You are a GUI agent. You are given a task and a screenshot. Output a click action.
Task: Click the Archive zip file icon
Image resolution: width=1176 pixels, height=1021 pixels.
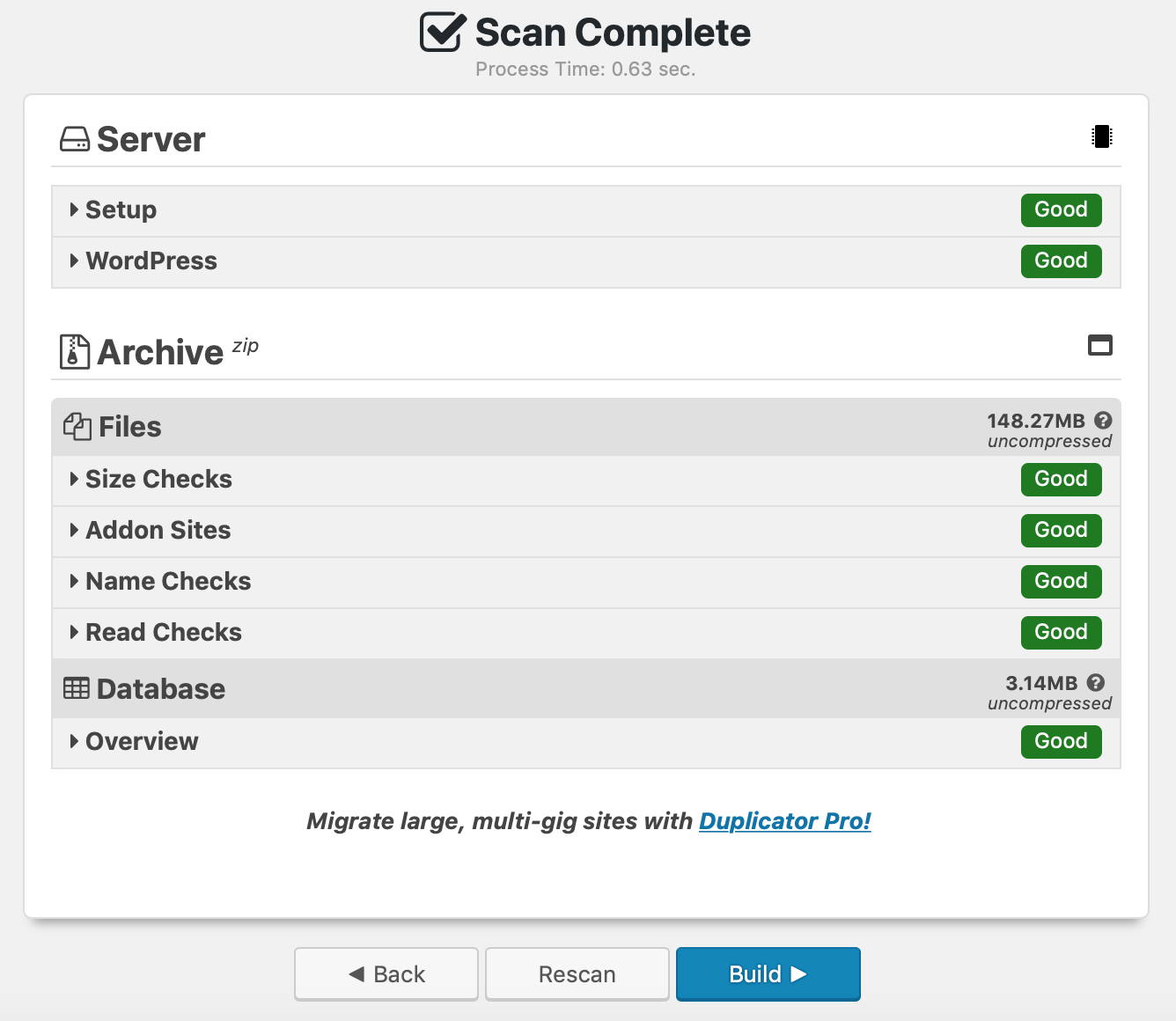(75, 352)
